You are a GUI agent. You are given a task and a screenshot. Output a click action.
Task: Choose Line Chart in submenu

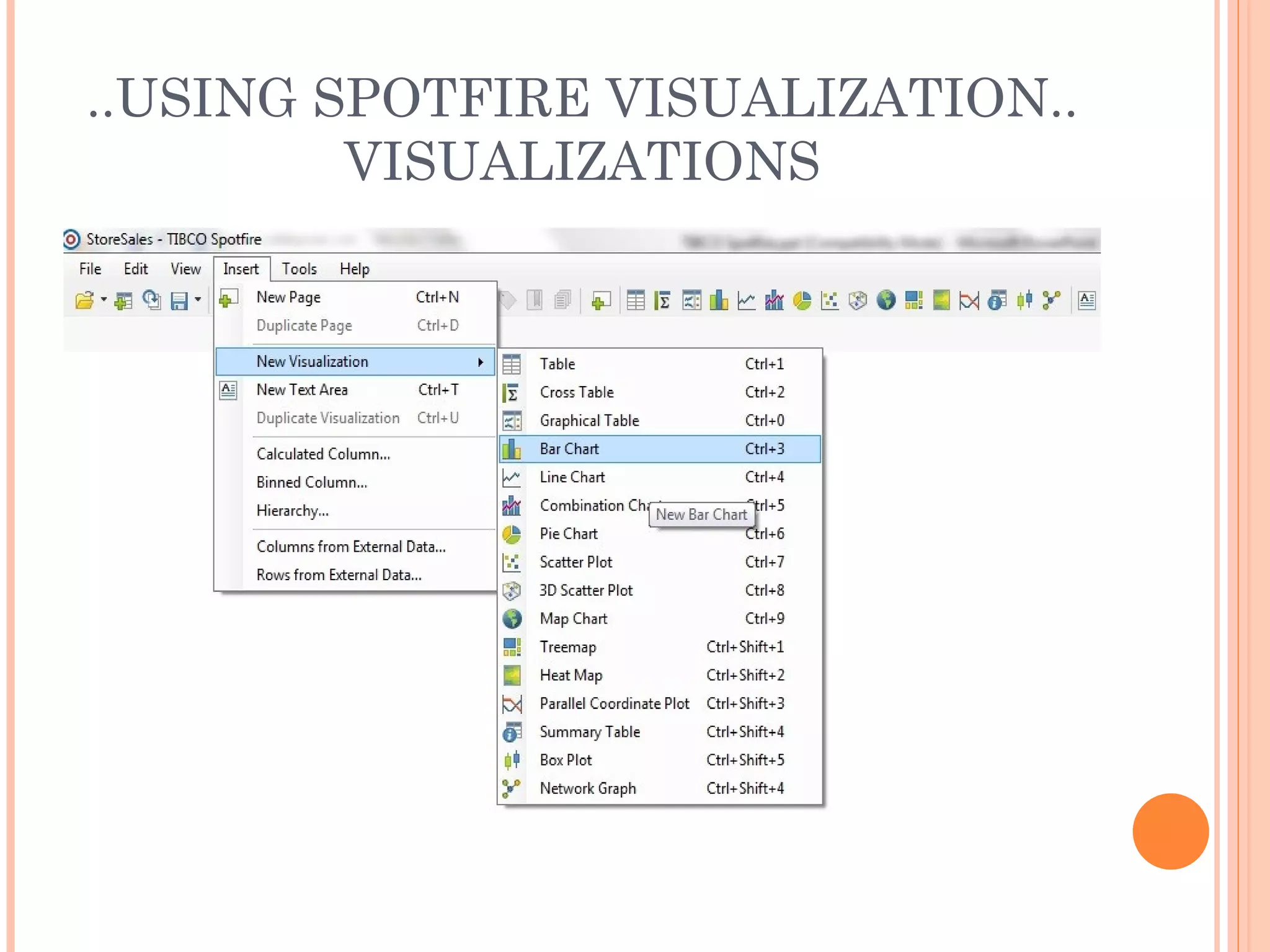tap(660, 477)
